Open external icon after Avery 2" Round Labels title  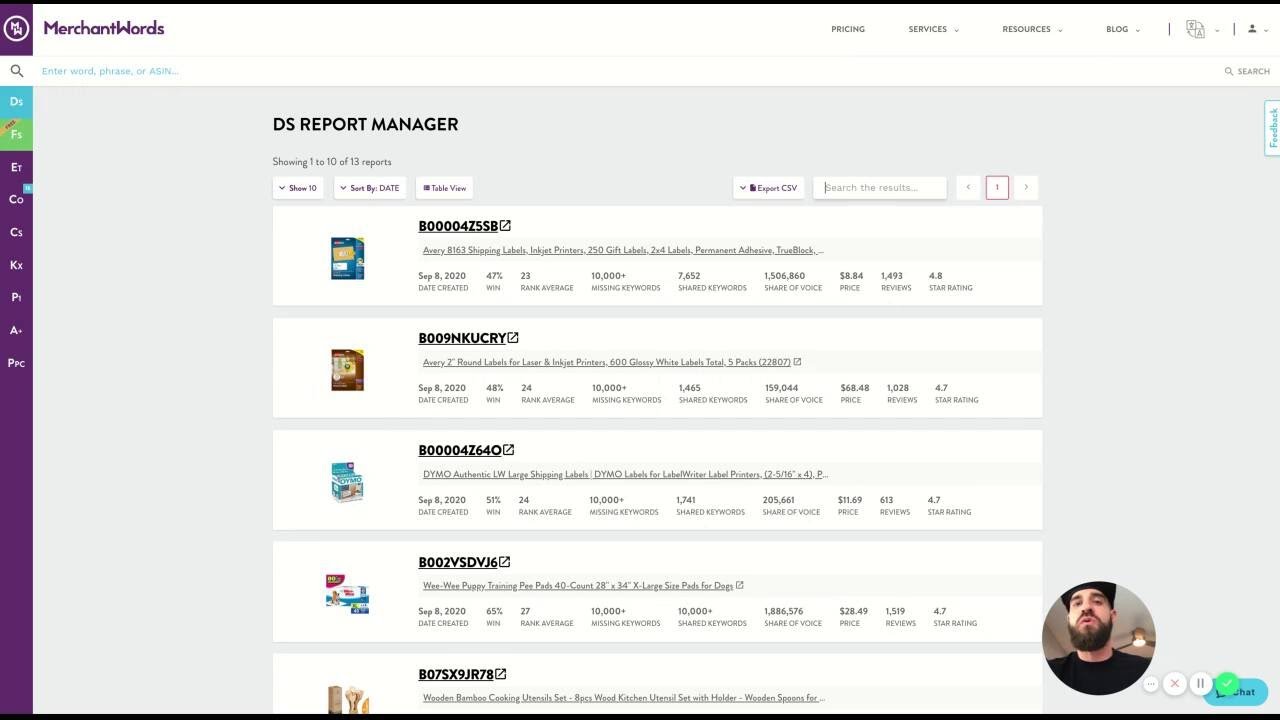797,362
